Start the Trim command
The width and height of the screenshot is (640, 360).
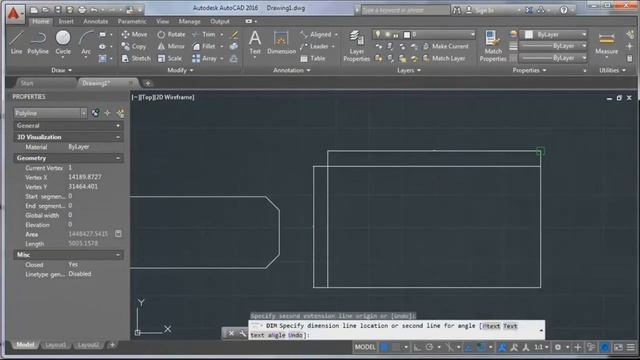tap(204, 35)
